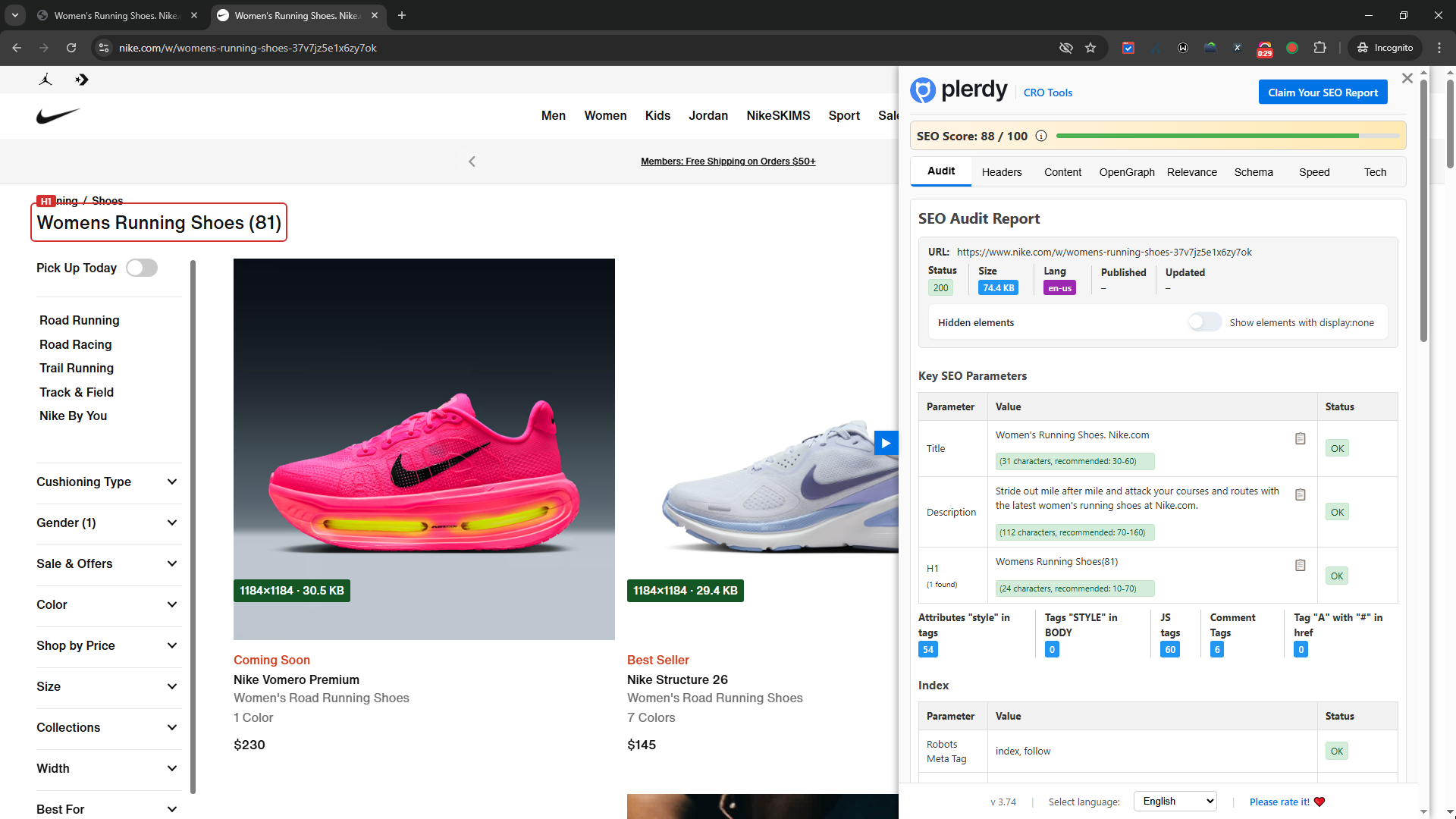This screenshot has height=819, width=1456.
Task: Switch to the Schema tab
Action: pyautogui.click(x=1253, y=172)
